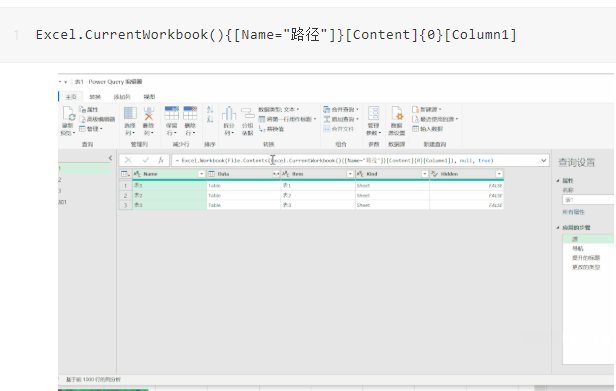This screenshot has width=616, height=391.
Task: Expand the Manage (管理) query dropdown
Action: click(x=91, y=128)
